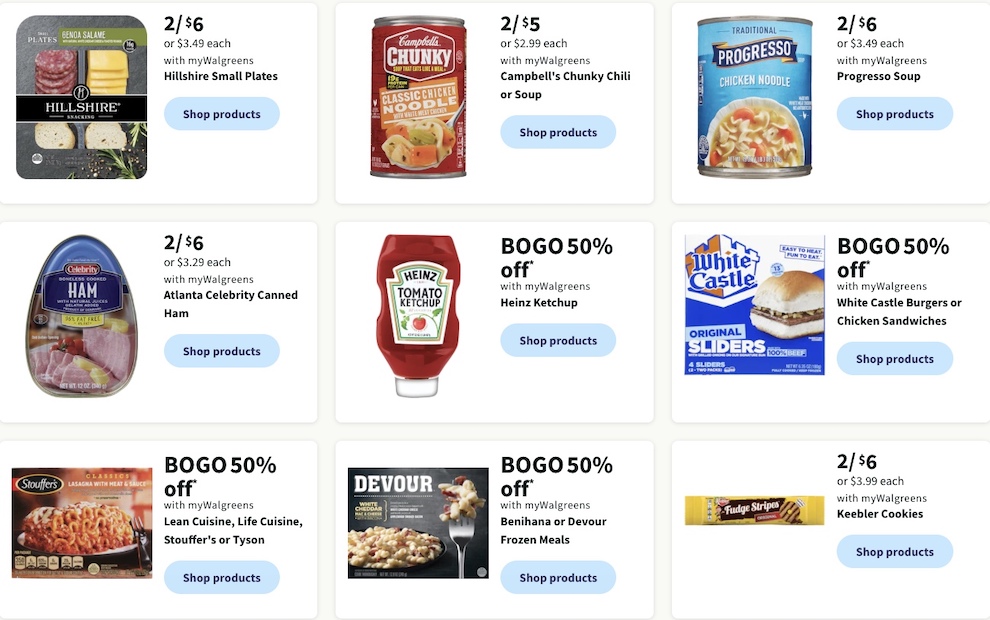Open Shop products for Heinz Ketchup
The width and height of the screenshot is (990, 620).
click(x=558, y=340)
